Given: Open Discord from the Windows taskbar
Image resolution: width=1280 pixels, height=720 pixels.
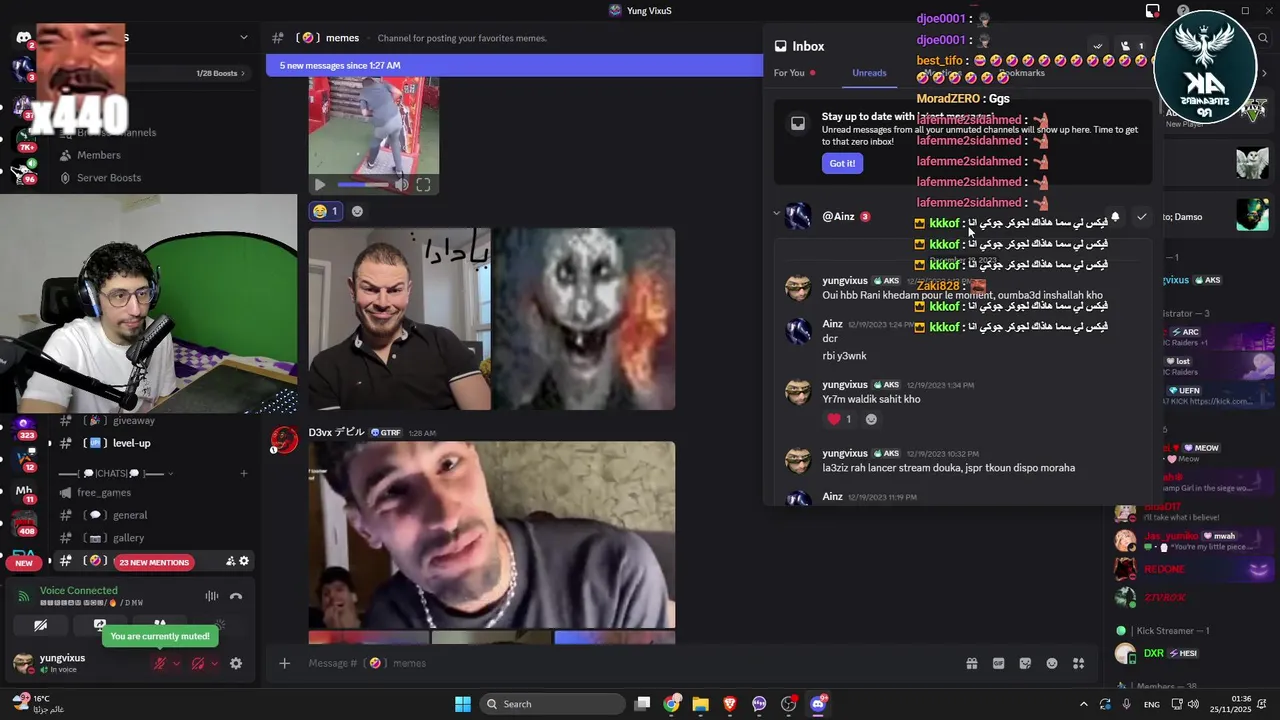Looking at the screenshot, I should pos(818,704).
